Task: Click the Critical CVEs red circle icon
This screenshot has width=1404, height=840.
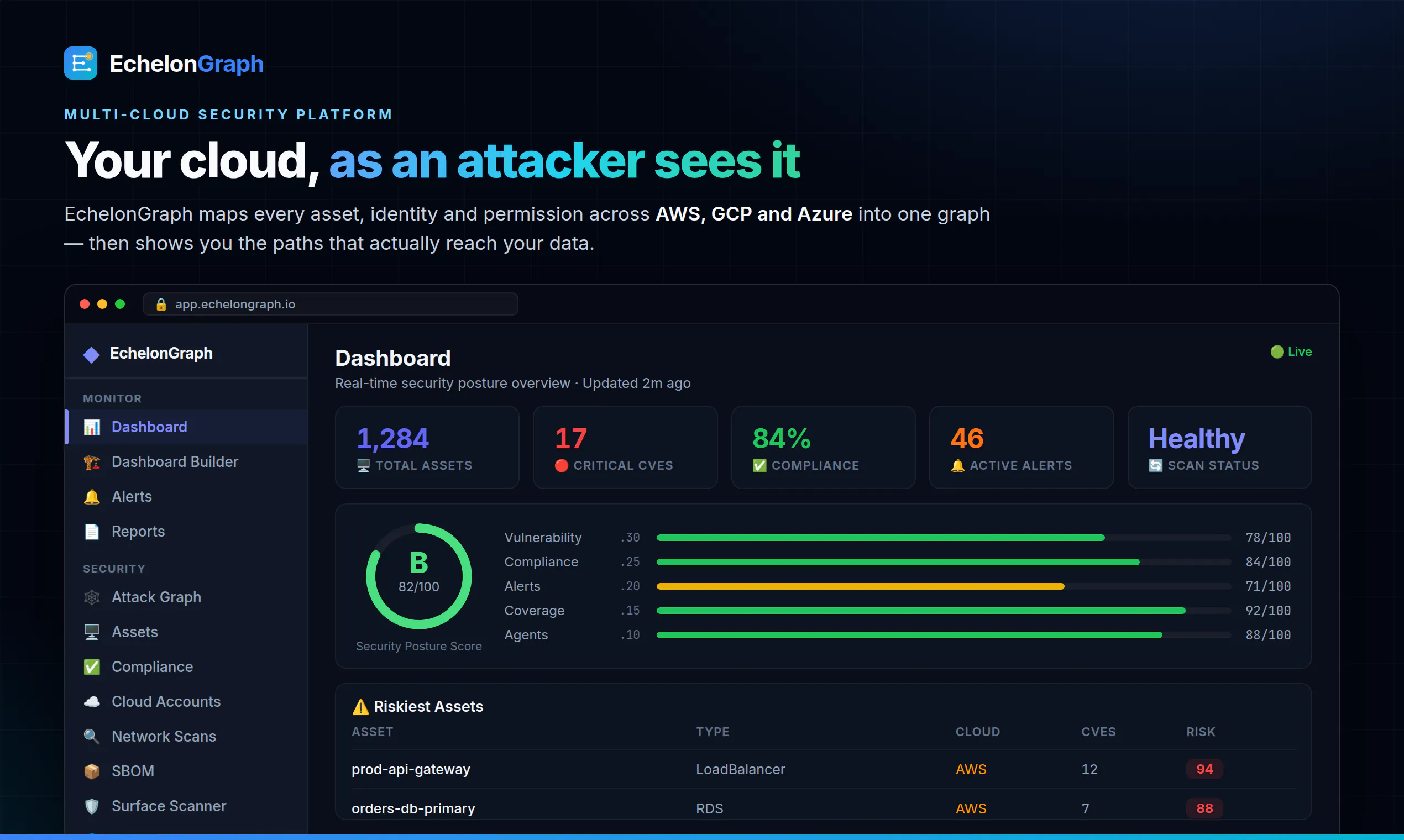Action: [x=562, y=466]
